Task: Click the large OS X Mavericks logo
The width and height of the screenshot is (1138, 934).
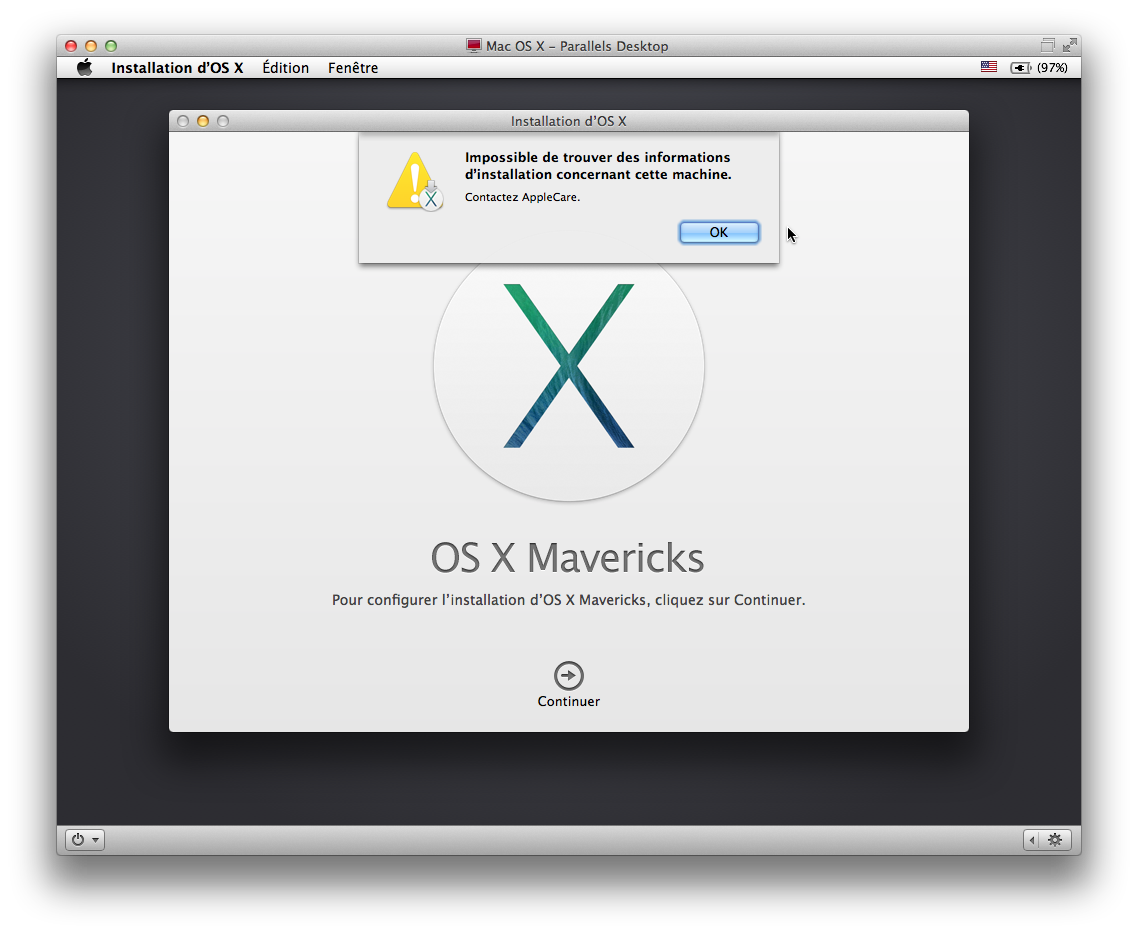Action: coord(568,366)
